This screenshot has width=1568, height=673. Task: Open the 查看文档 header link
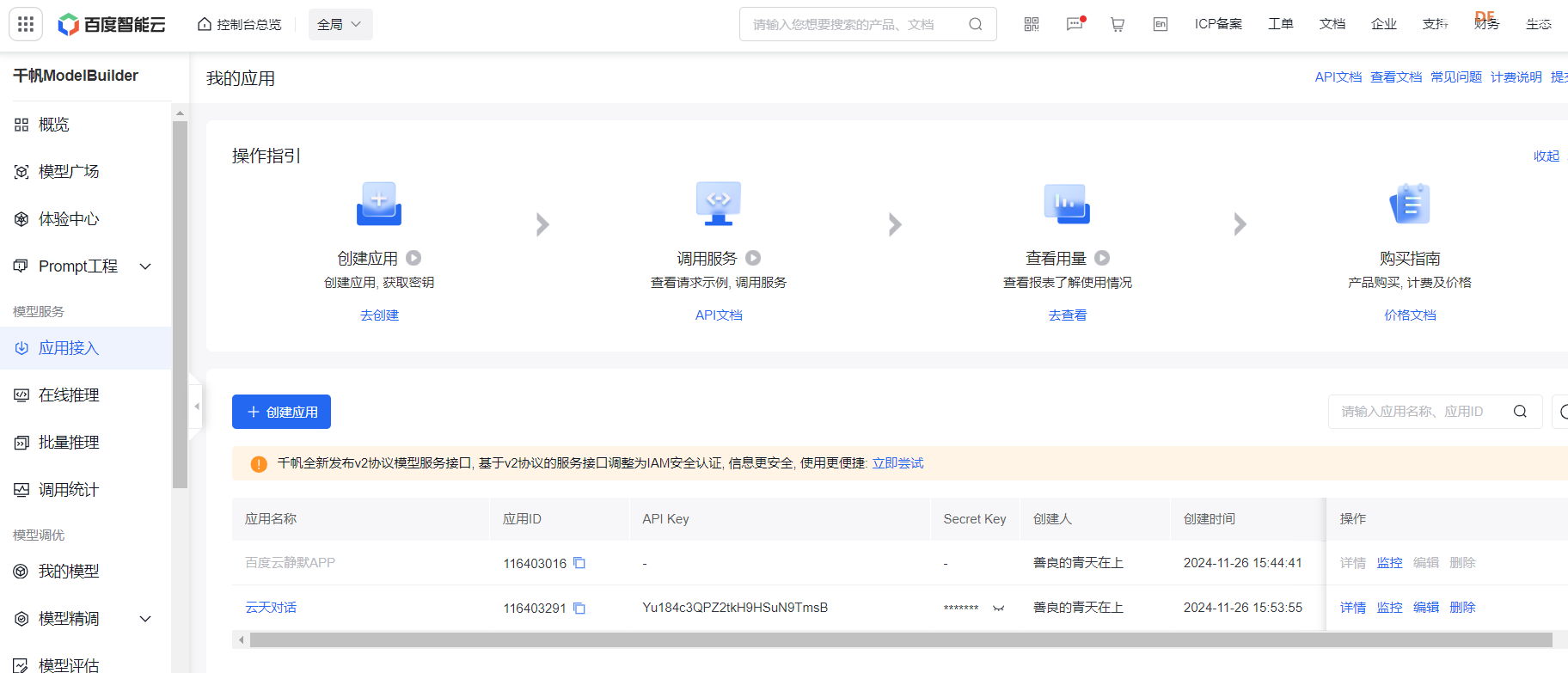tap(1396, 77)
